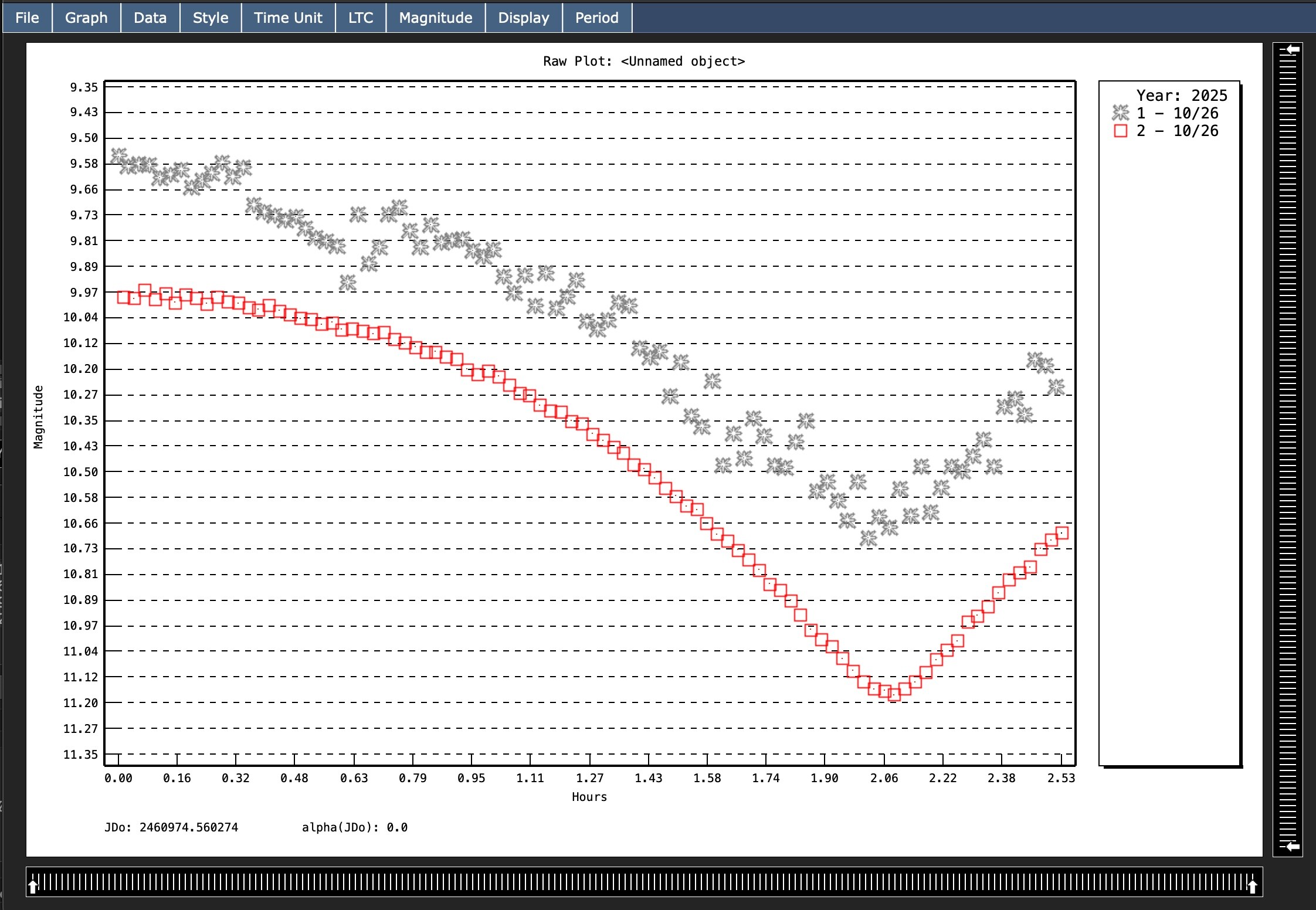Open the Data menu
This screenshot has height=910, width=1316.
[x=150, y=18]
